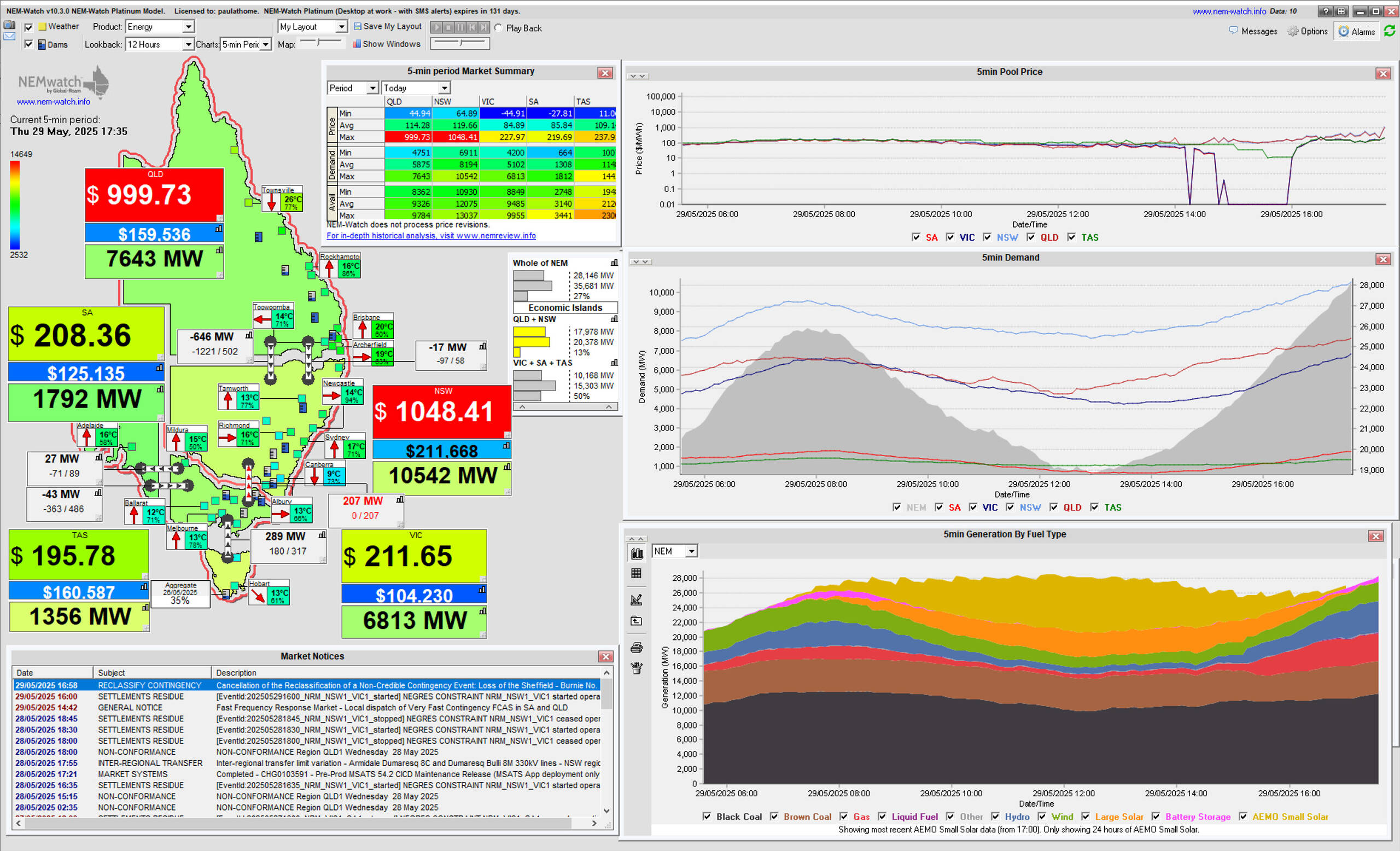Open the Alarms menu

coord(1357,32)
